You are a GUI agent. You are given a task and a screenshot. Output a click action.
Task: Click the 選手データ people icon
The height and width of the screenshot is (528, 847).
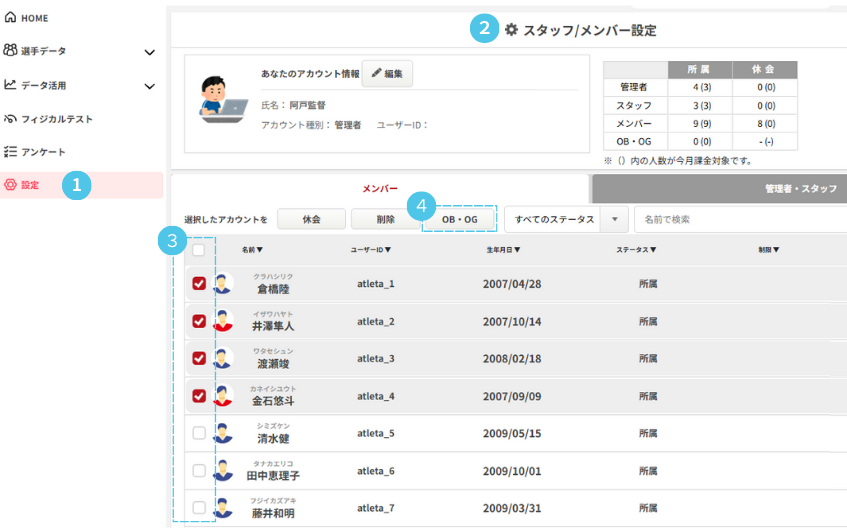click(x=10, y=51)
